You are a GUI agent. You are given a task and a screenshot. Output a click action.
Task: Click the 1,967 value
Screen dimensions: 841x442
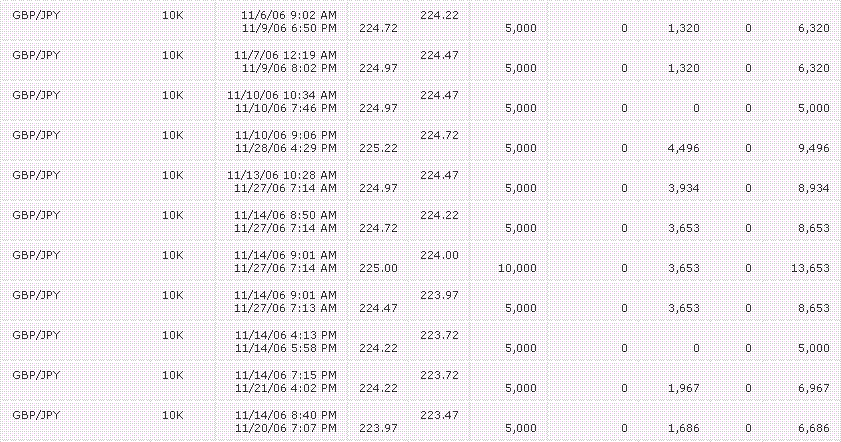pos(683,388)
